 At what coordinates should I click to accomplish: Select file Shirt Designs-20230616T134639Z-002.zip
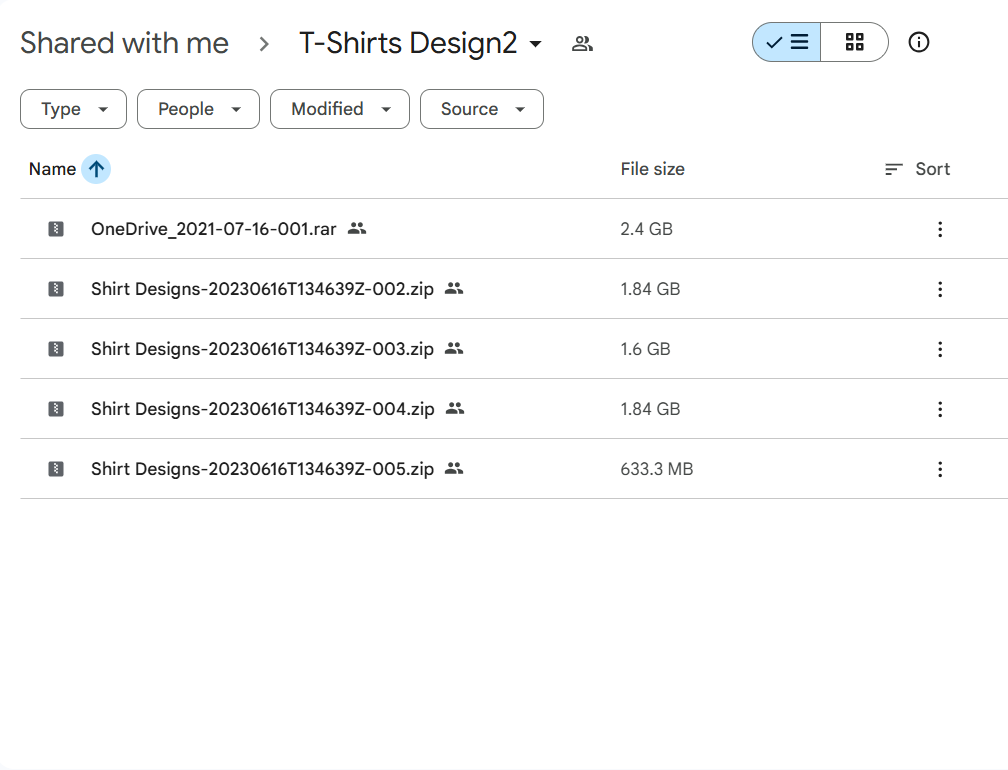(262, 289)
